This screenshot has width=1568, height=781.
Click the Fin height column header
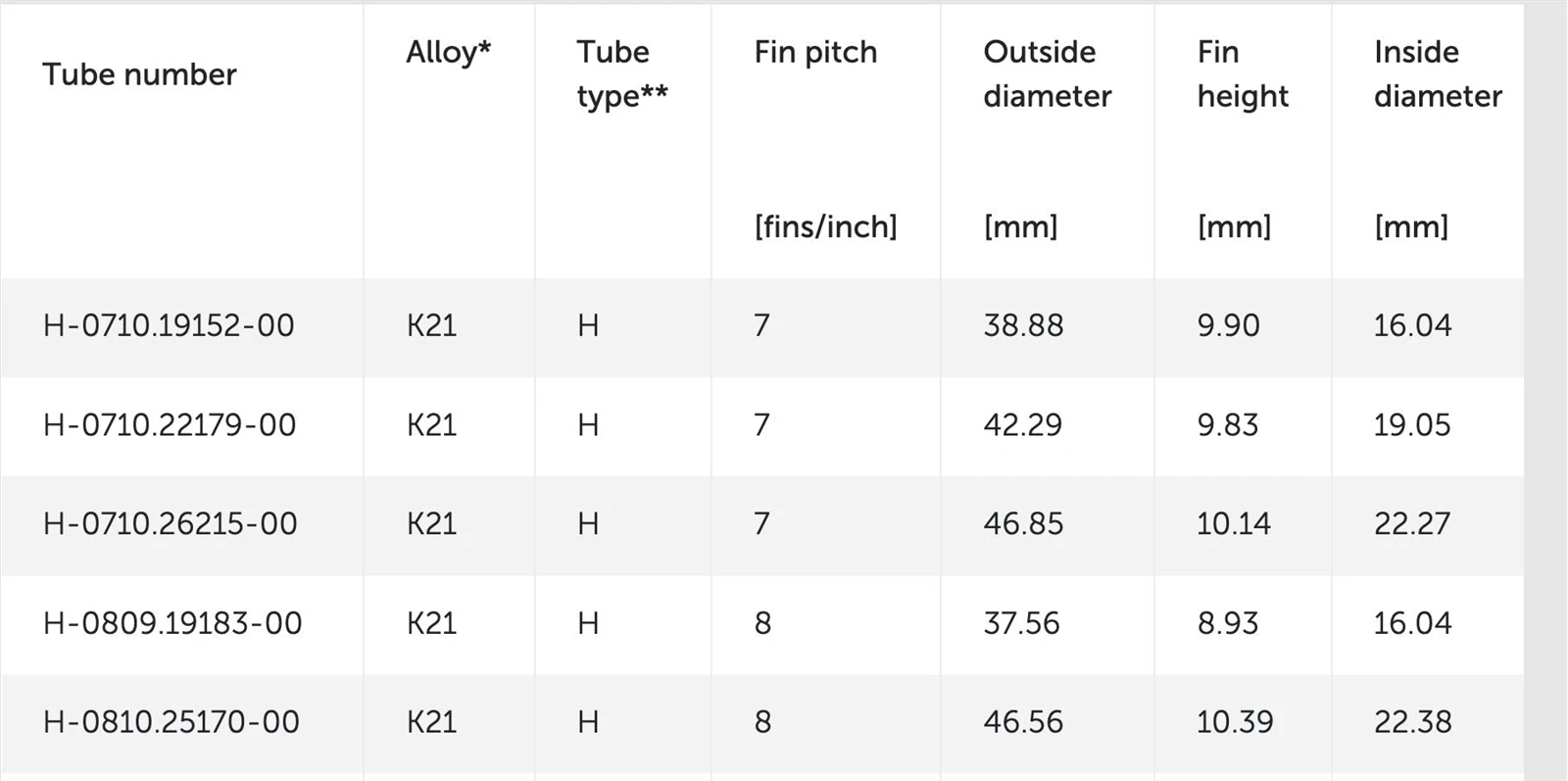[1243, 73]
